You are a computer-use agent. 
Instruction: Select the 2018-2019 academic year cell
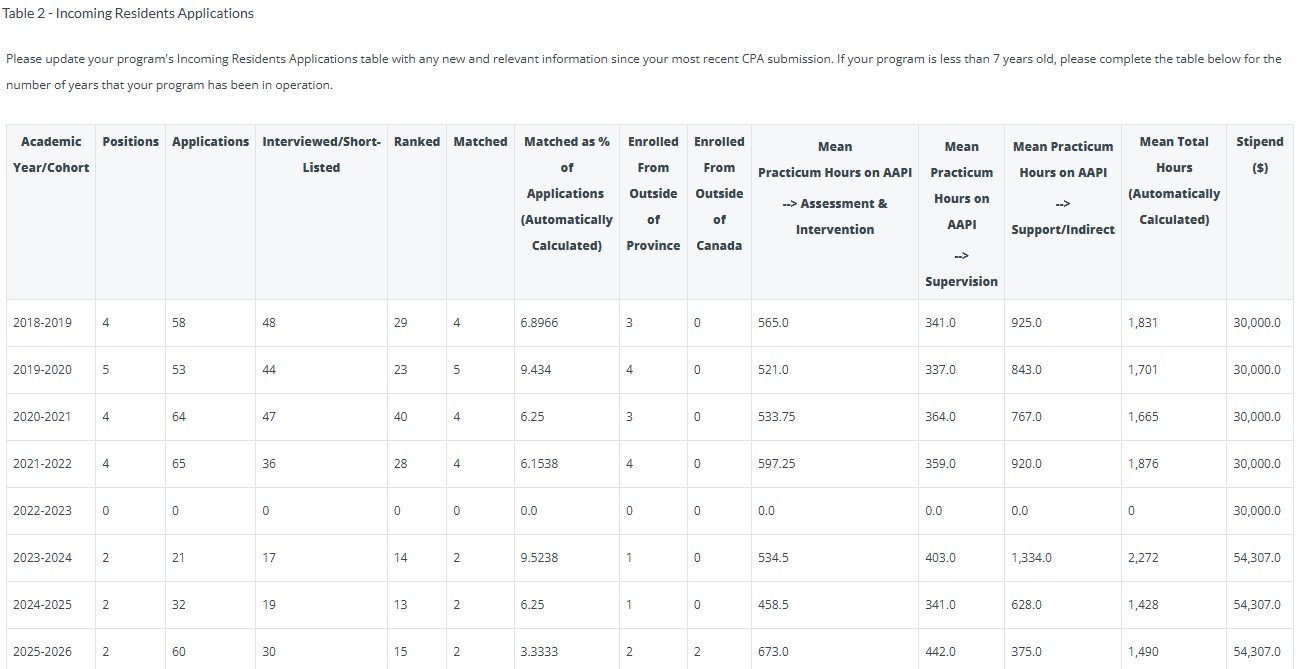(x=42, y=323)
